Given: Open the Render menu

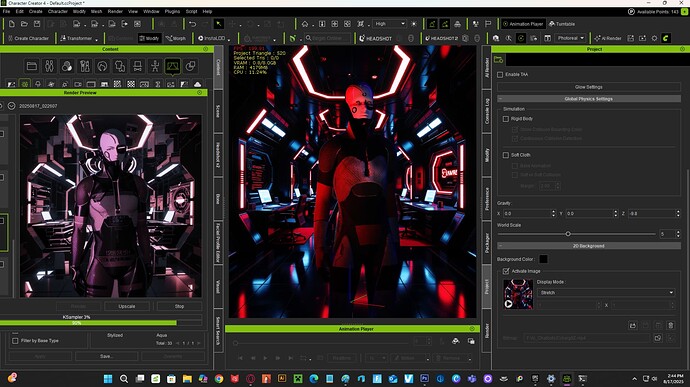Looking at the screenshot, I should click(115, 11).
